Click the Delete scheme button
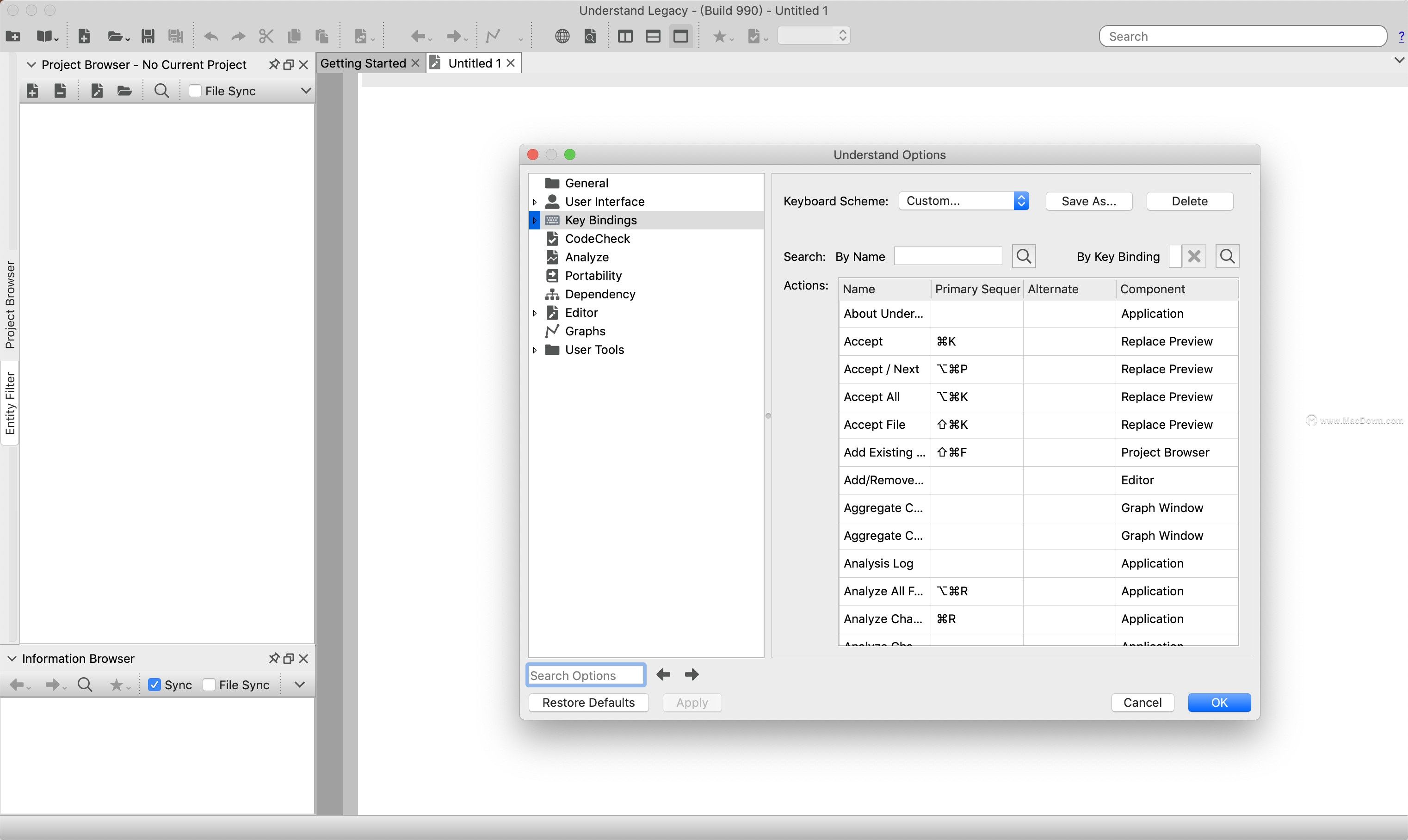 tap(1190, 201)
